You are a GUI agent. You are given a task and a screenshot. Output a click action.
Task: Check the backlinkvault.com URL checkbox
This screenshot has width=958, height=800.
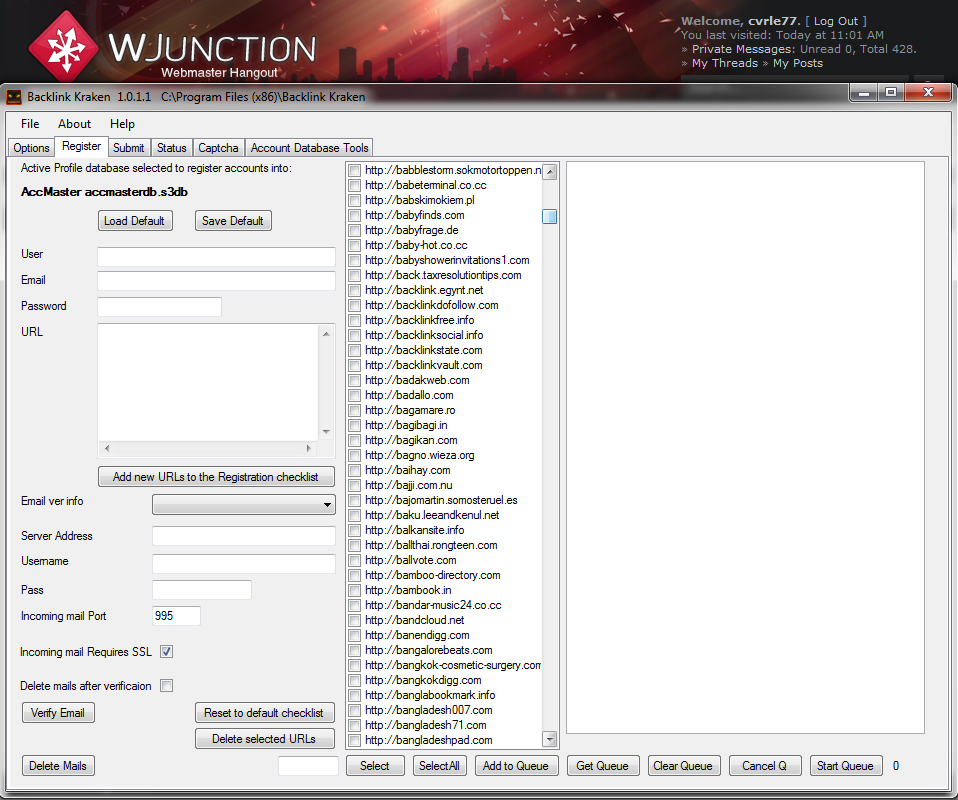pyautogui.click(x=354, y=365)
